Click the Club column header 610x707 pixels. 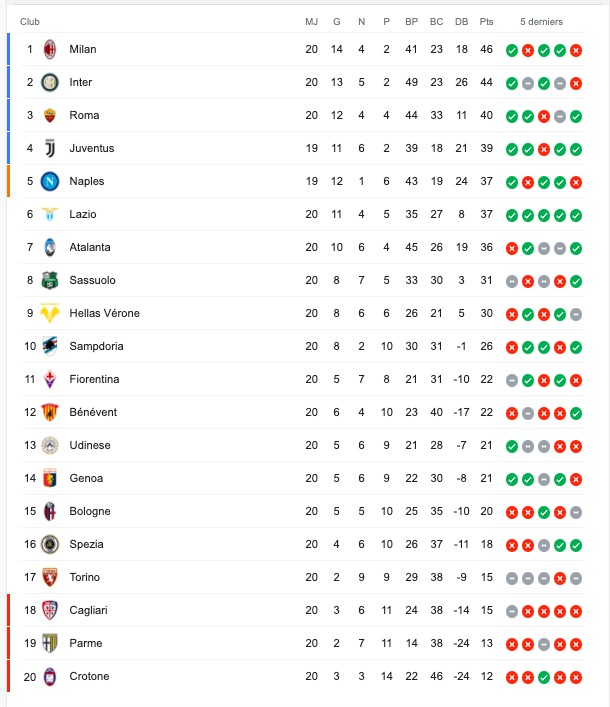(30, 22)
